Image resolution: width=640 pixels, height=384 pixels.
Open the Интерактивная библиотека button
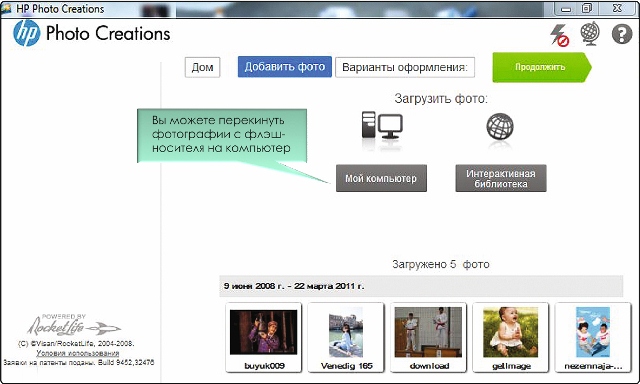click(501, 178)
